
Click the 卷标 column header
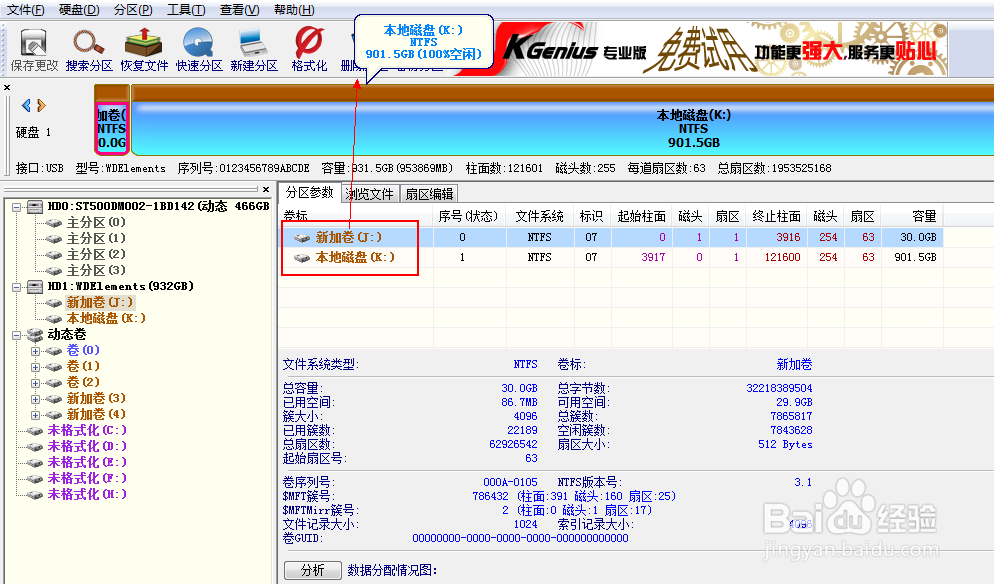(x=356, y=216)
